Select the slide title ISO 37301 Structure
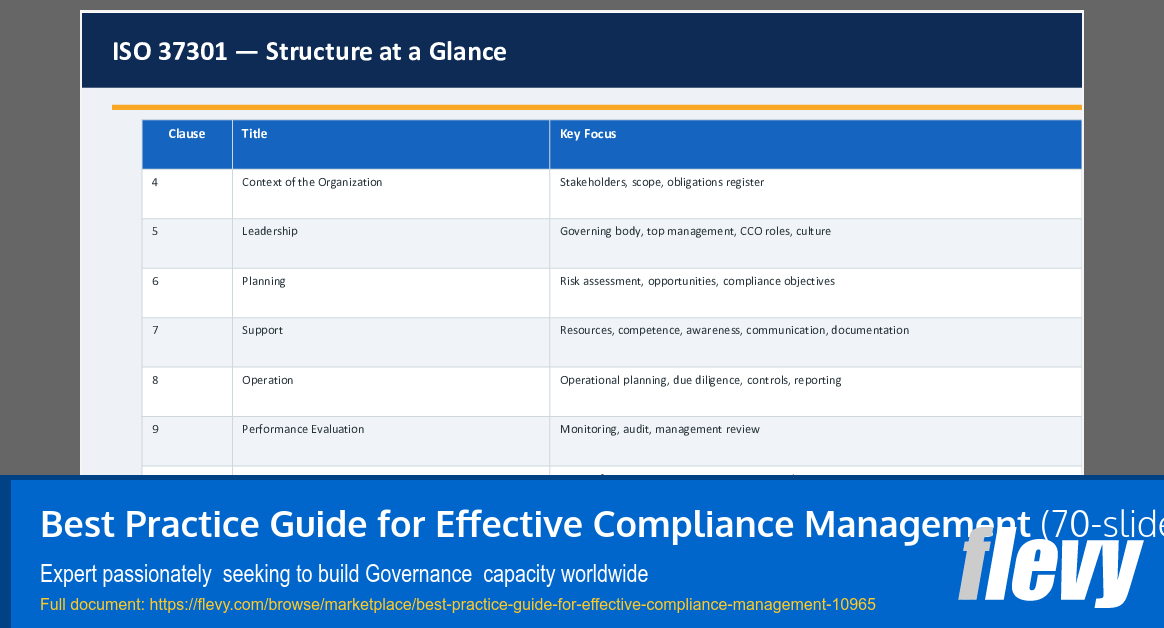Image resolution: width=1164 pixels, height=628 pixels. (x=310, y=51)
